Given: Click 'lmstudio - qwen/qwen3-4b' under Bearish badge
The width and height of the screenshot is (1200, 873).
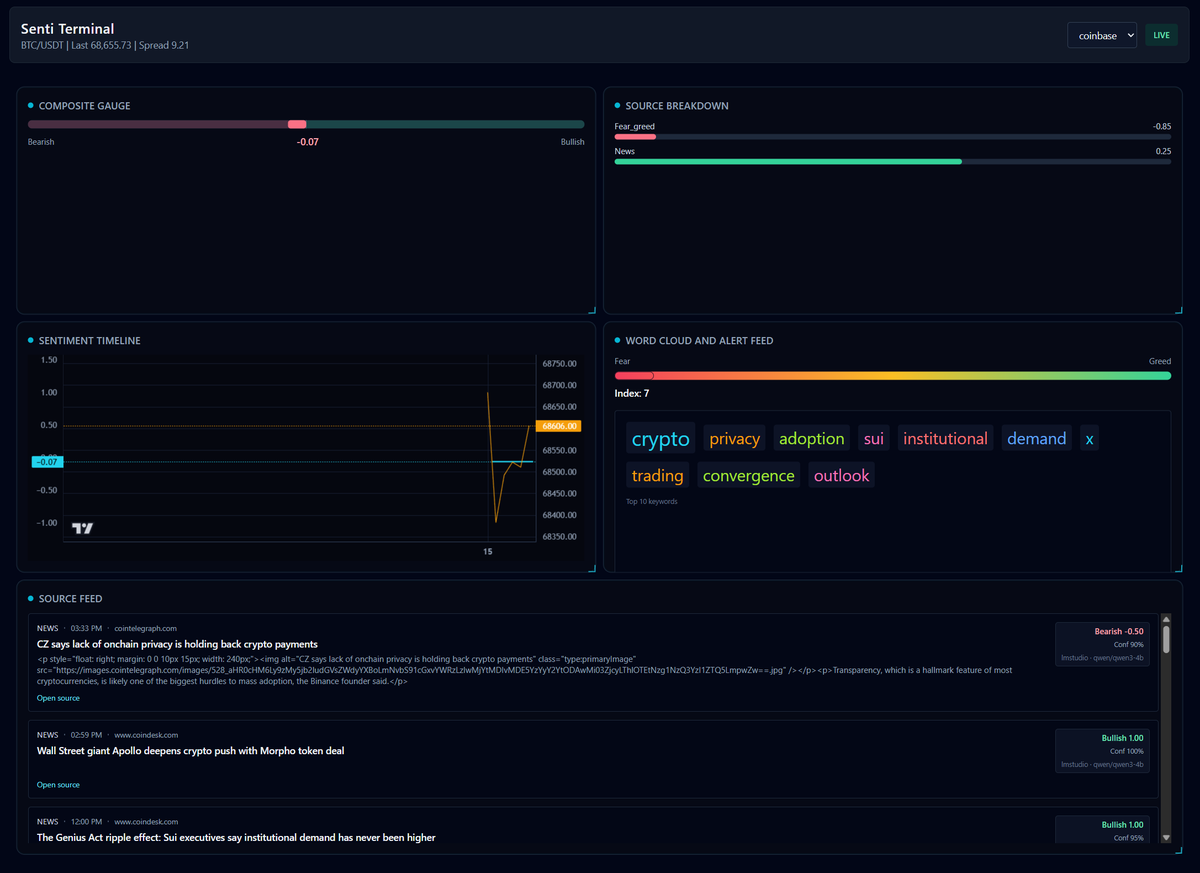Looking at the screenshot, I should point(1102,657).
